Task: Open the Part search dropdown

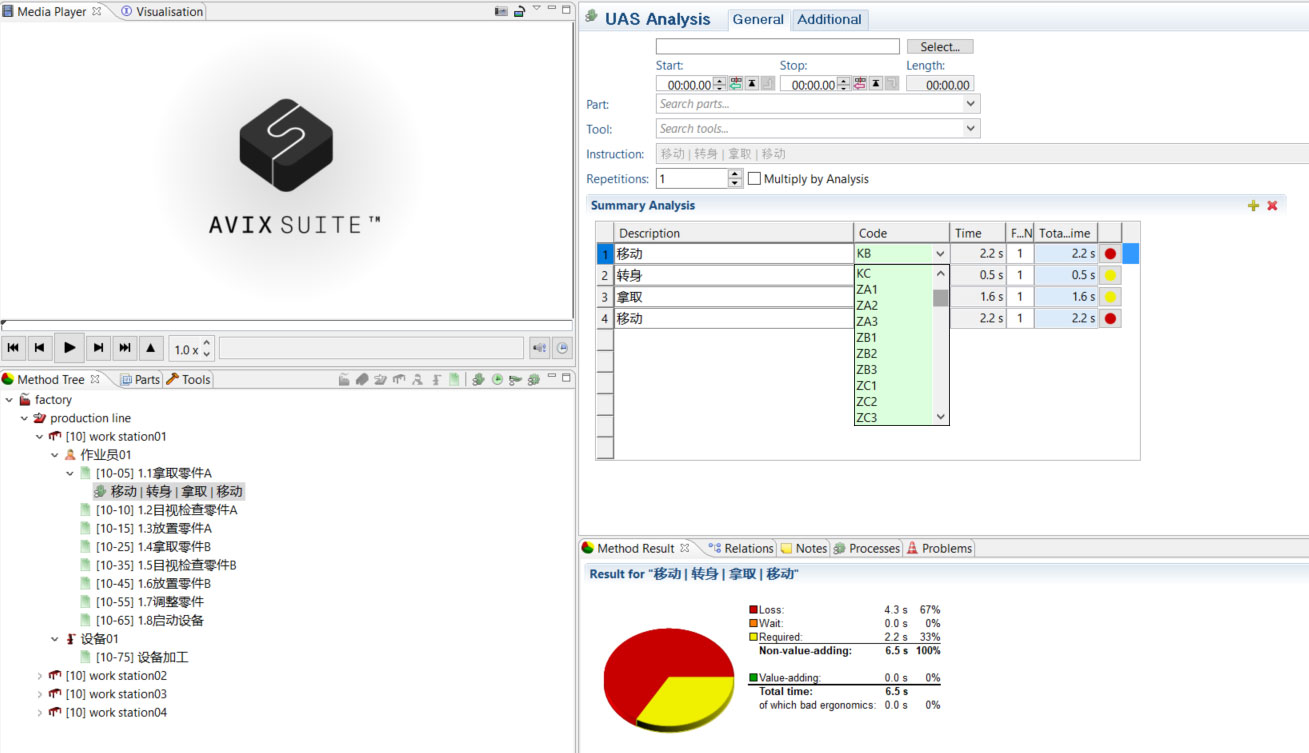Action: 970,104
